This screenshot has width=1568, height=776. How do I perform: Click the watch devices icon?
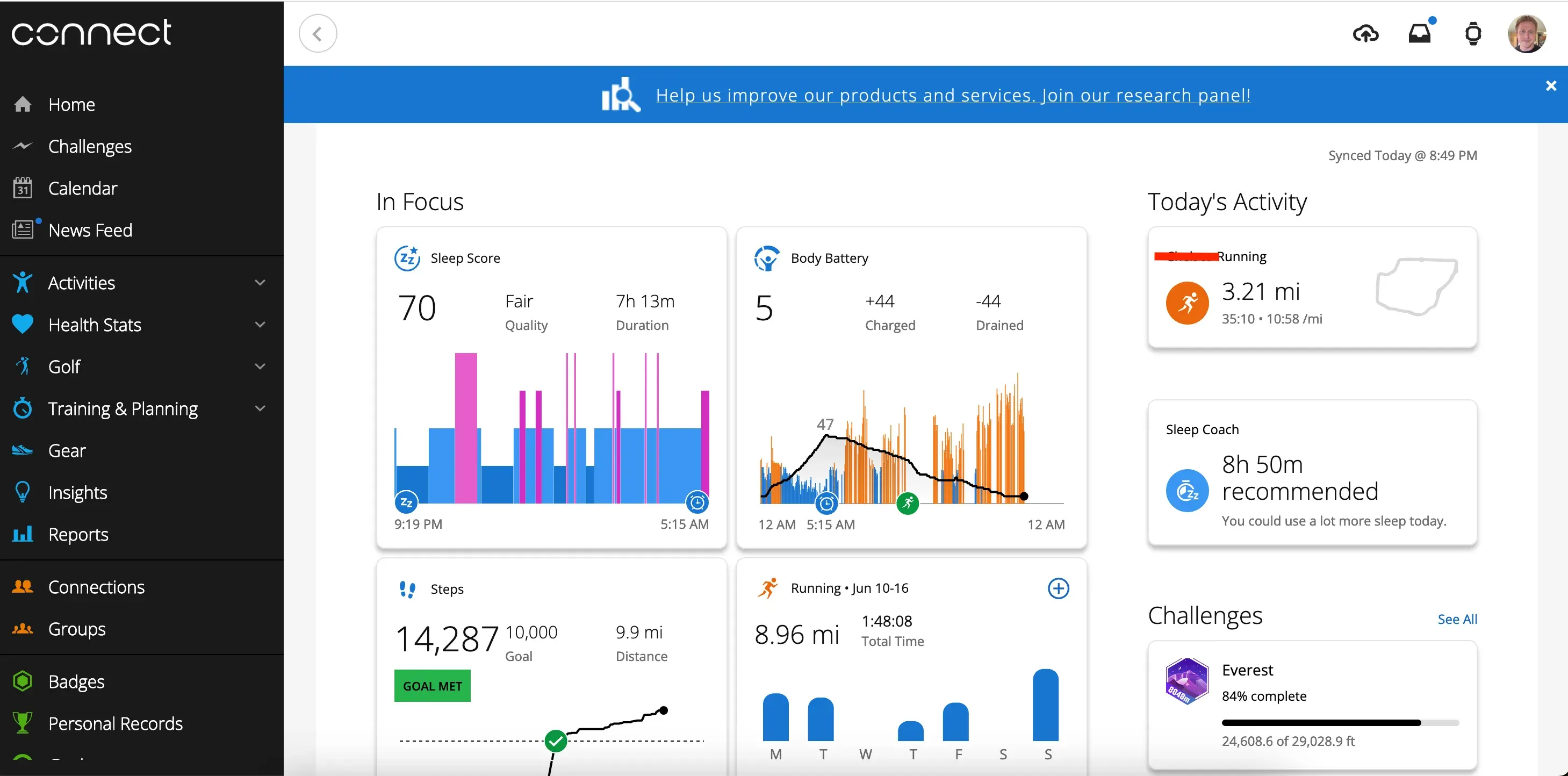(1473, 33)
